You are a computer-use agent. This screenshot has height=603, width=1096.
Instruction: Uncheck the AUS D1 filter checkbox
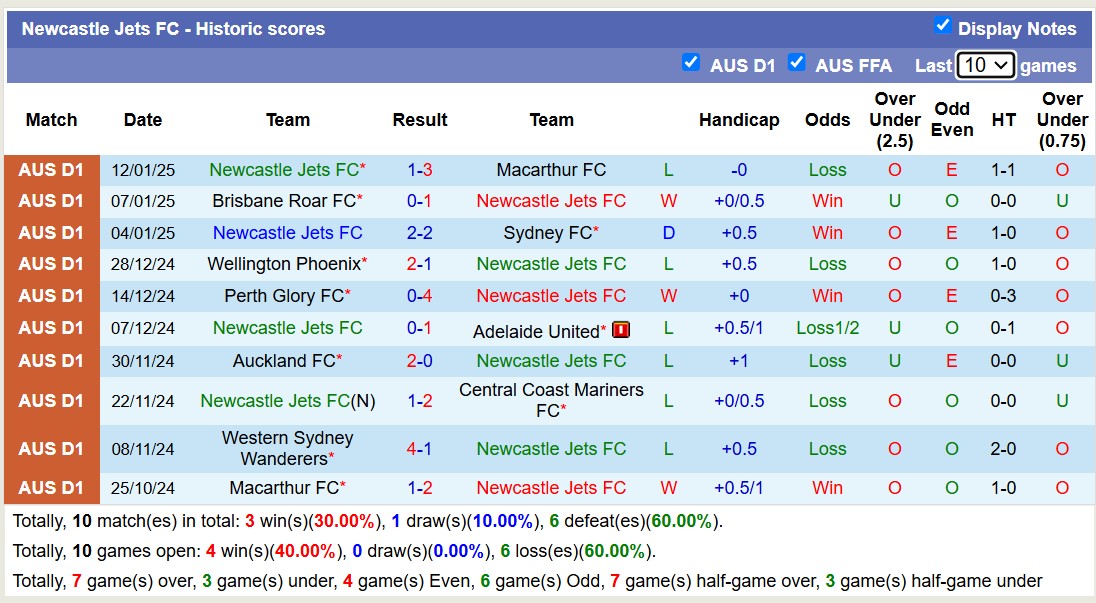tap(691, 63)
